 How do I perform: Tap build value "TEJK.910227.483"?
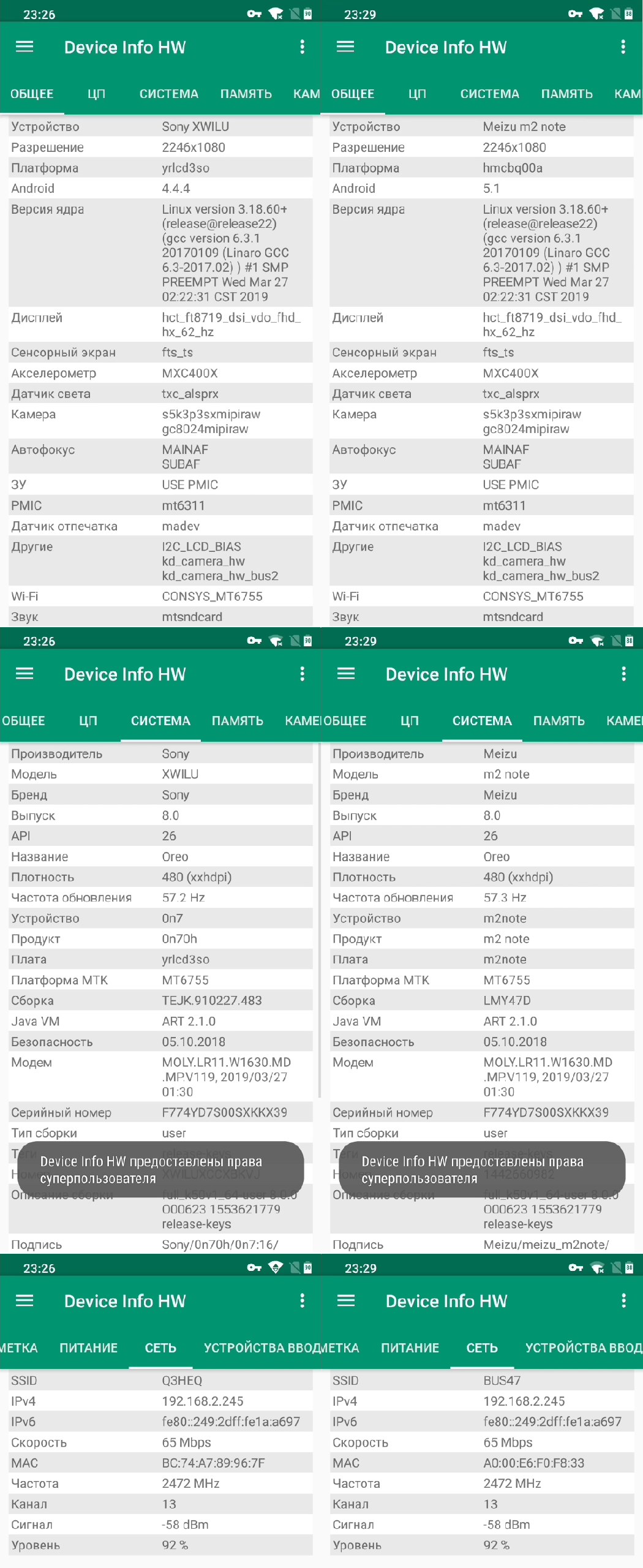tap(212, 1000)
